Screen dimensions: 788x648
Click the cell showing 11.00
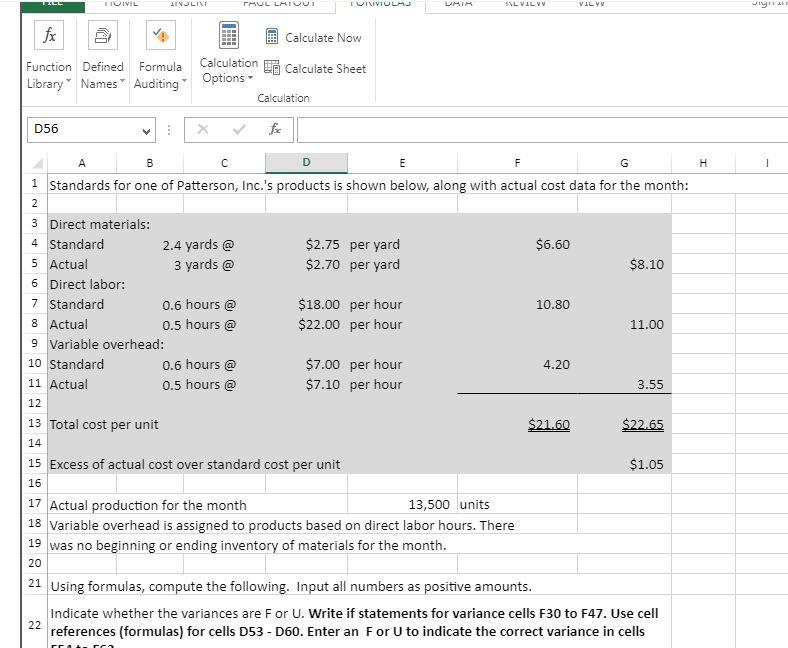pos(624,325)
